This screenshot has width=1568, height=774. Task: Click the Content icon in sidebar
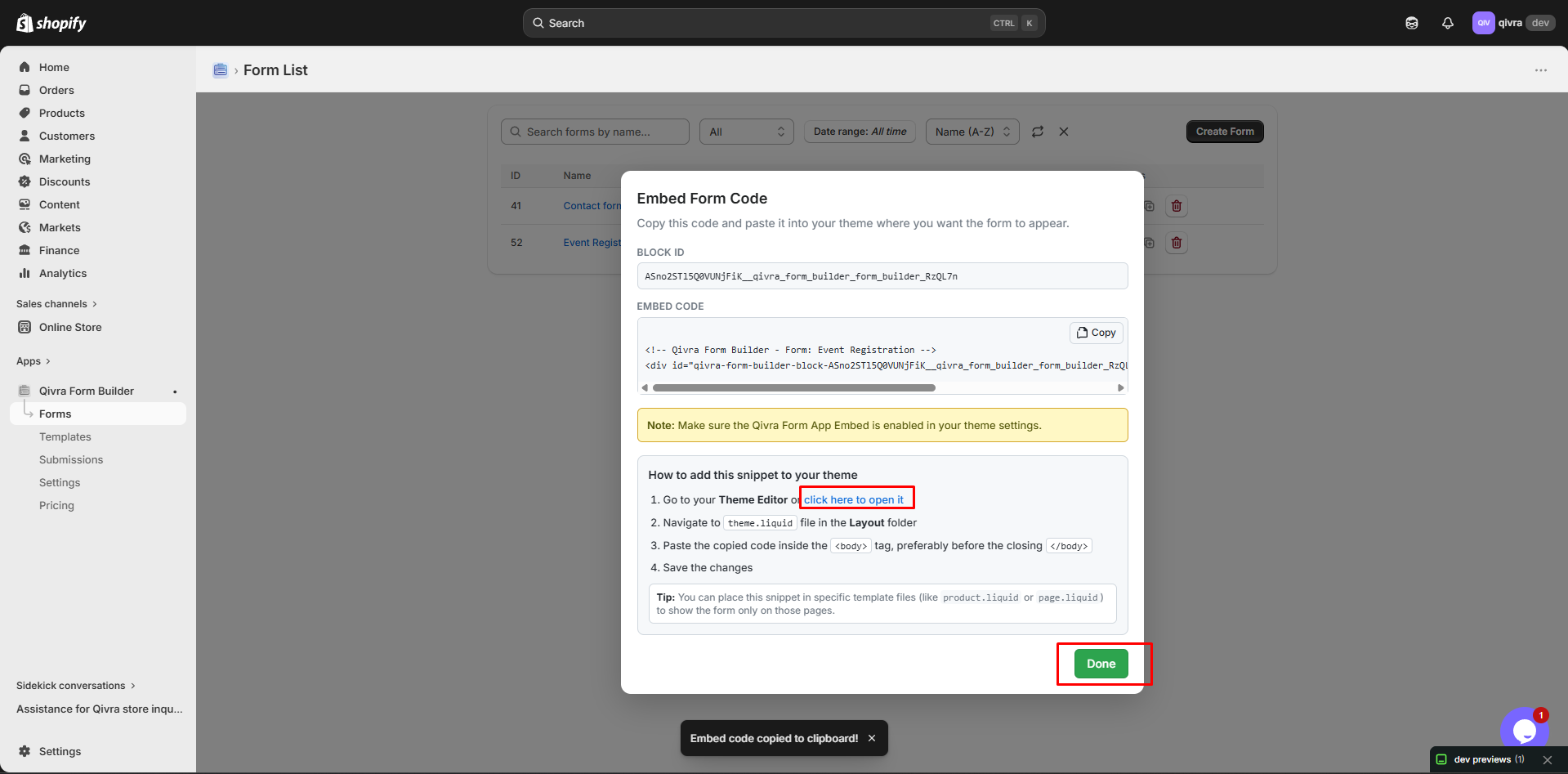(x=25, y=204)
